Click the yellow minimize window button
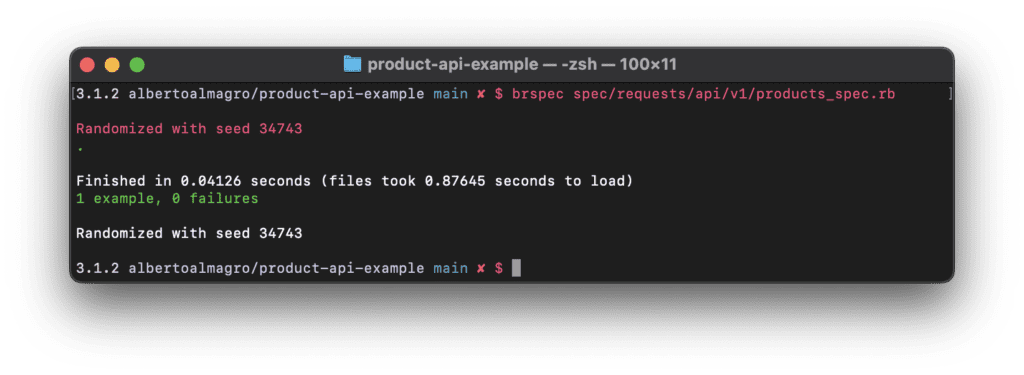Image resolution: width=1024 pixels, height=375 pixels. (112, 65)
